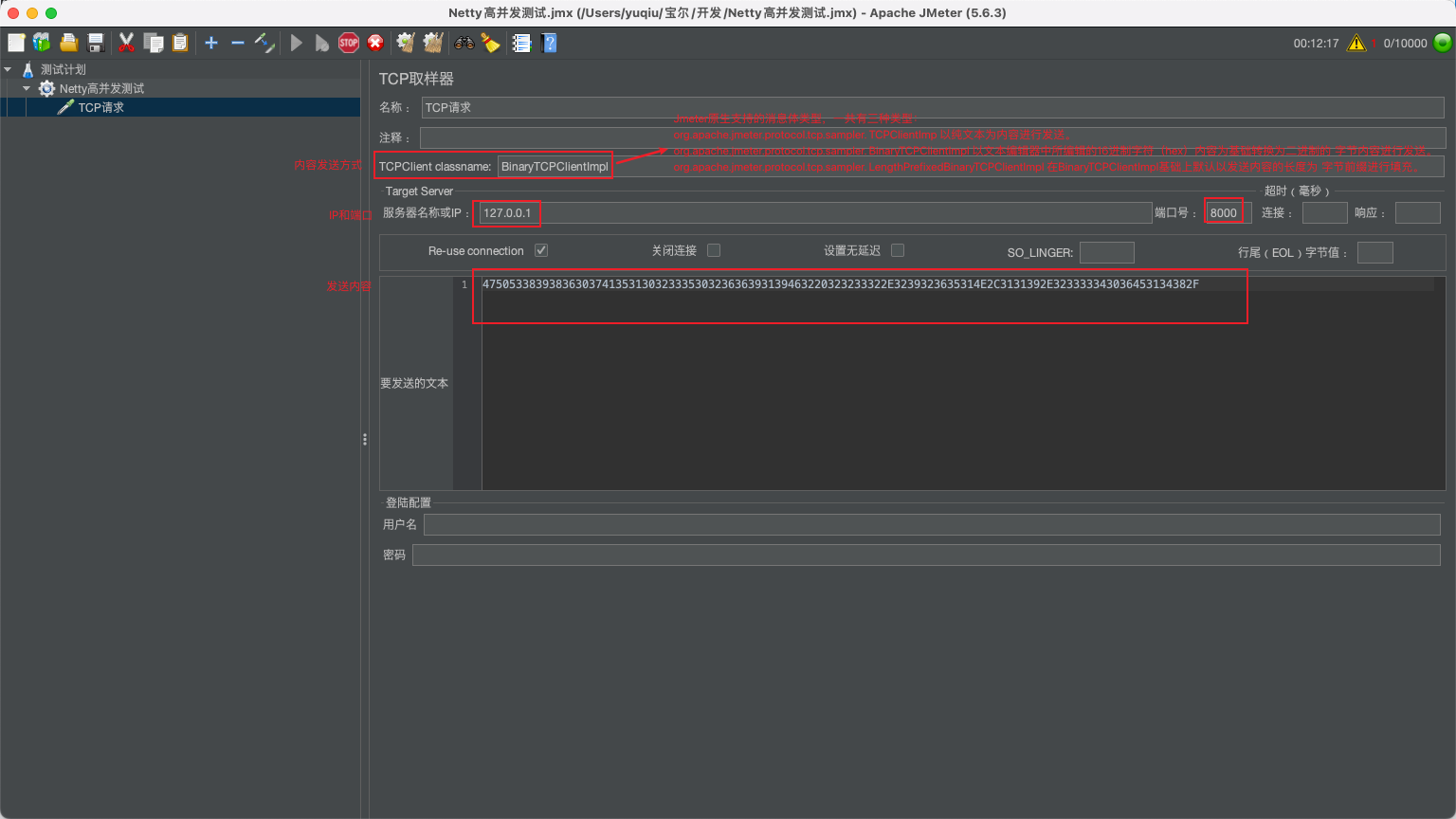
Task: Open search with binoculars icon
Action: tap(464, 43)
